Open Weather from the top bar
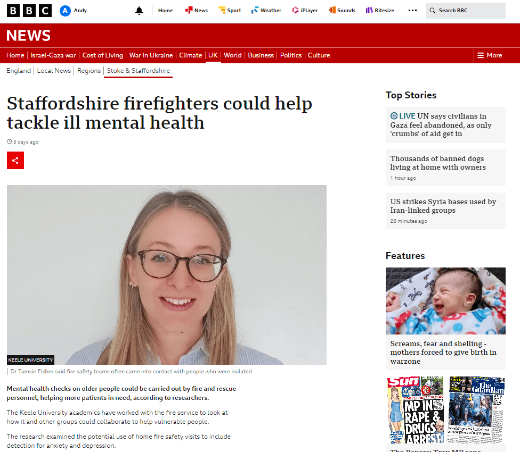520x452 pixels. (x=266, y=10)
